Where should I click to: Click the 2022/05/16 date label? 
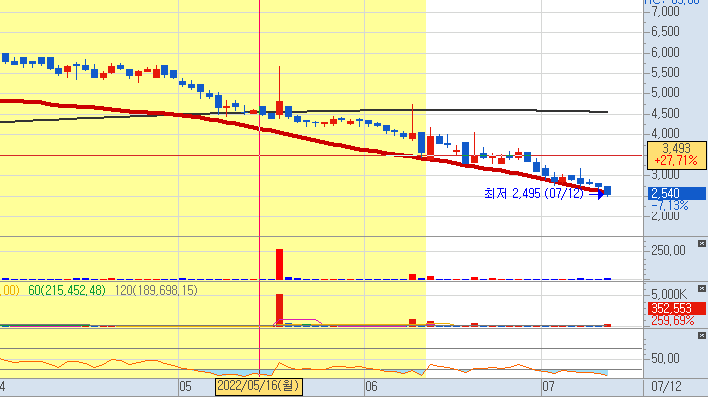[259, 386]
